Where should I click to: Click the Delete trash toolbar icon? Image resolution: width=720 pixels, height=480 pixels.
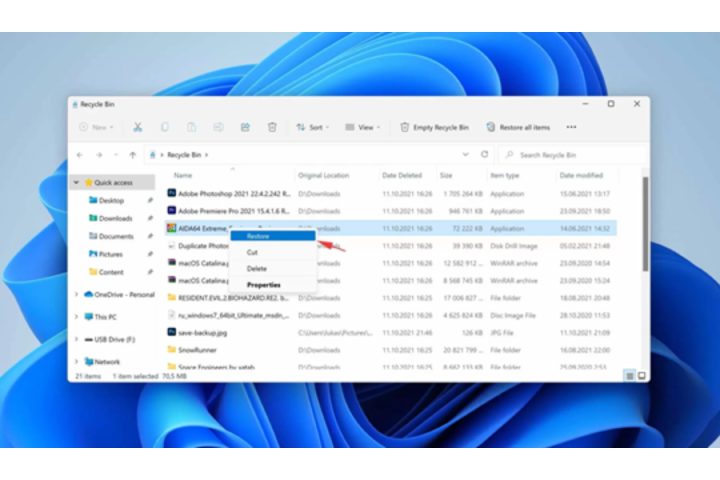[x=272, y=127]
